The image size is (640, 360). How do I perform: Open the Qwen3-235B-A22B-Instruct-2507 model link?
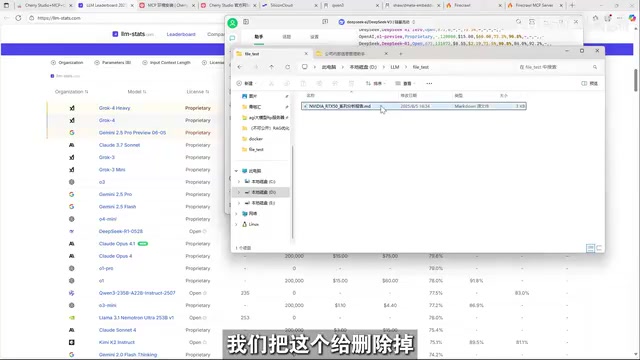(x=137, y=293)
